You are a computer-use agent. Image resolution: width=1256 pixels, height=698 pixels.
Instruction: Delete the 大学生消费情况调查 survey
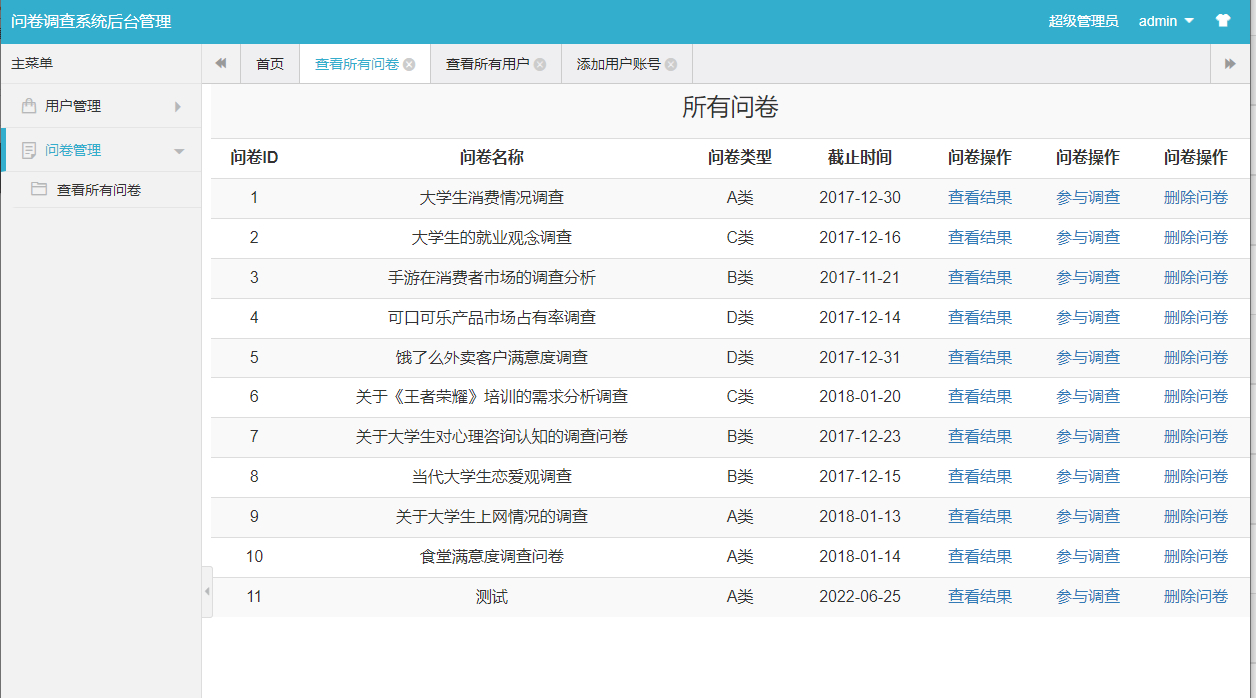point(1196,198)
